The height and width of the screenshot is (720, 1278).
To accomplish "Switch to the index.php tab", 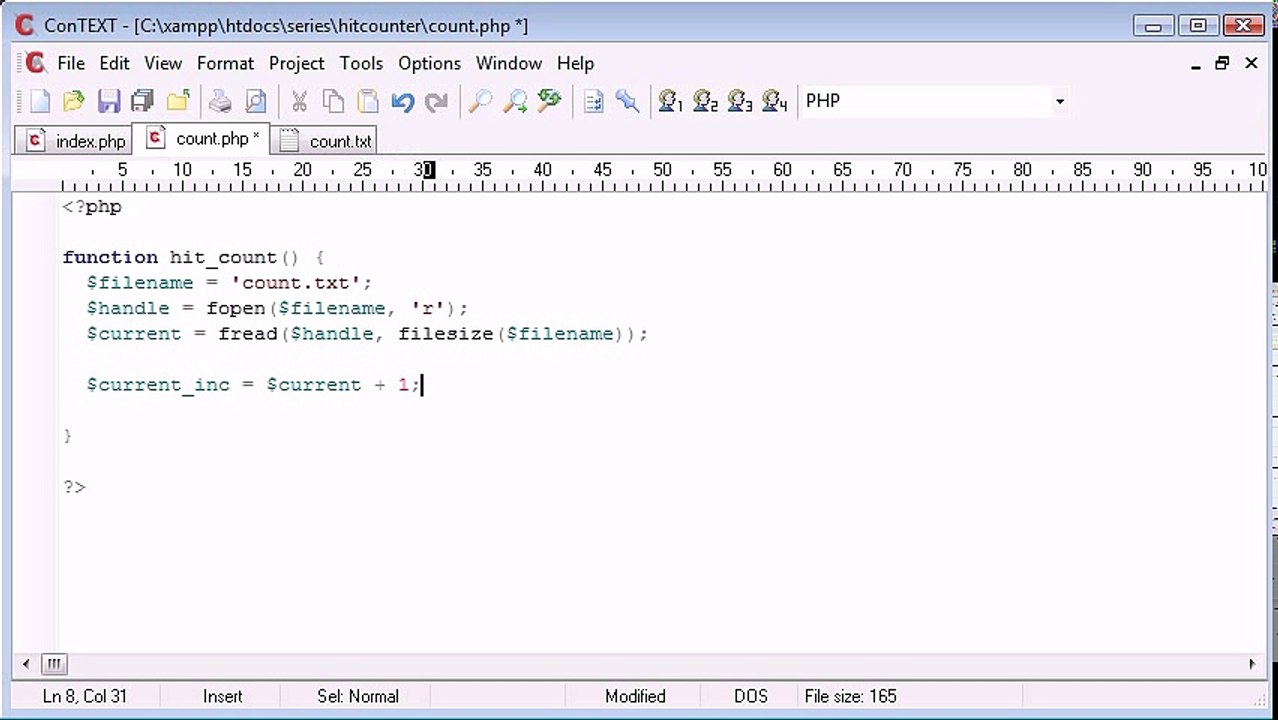I will 76,141.
